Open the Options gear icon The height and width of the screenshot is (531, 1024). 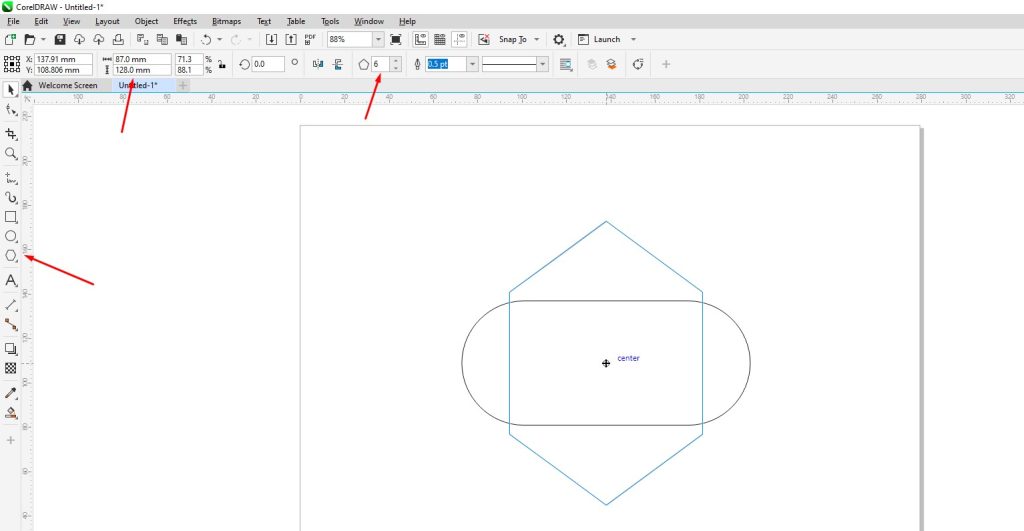559,39
